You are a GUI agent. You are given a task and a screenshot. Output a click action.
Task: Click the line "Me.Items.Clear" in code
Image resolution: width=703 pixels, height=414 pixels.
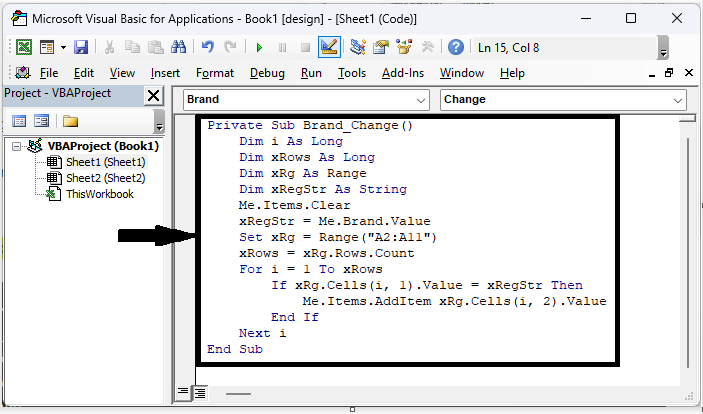tap(295, 205)
